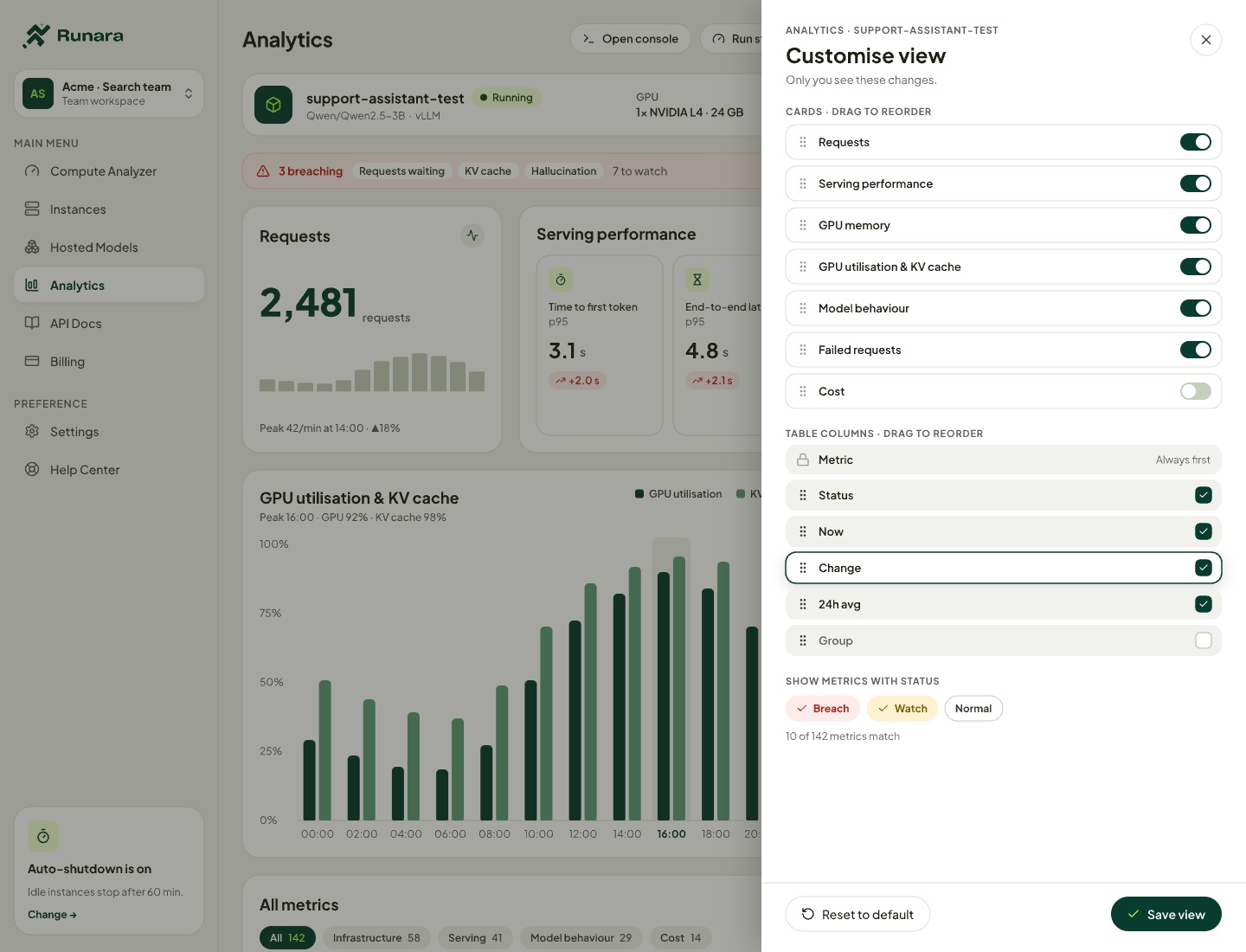1246x952 pixels.
Task: Uncheck the 24h avg column checkbox
Action: [1204, 604]
